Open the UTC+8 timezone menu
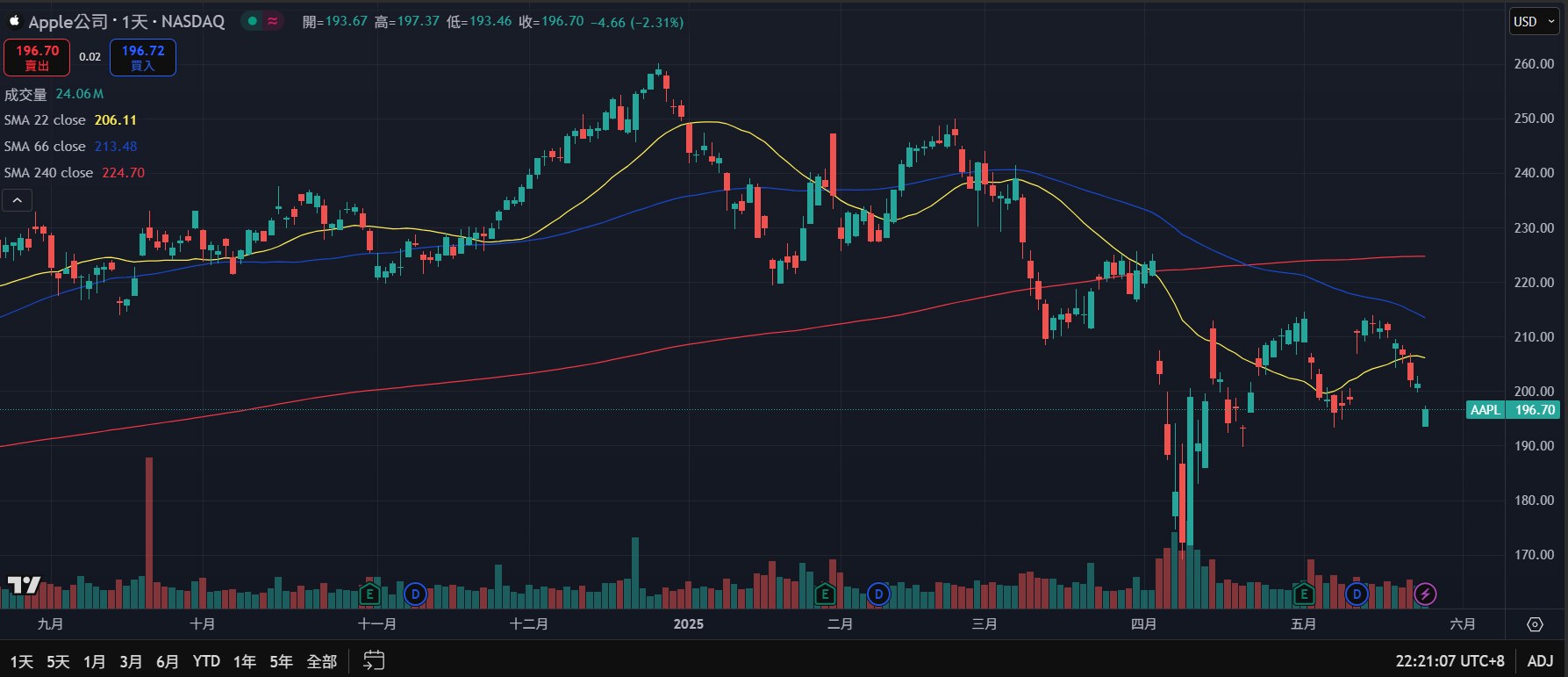Viewport: 1568px width, 677px height. [1450, 661]
